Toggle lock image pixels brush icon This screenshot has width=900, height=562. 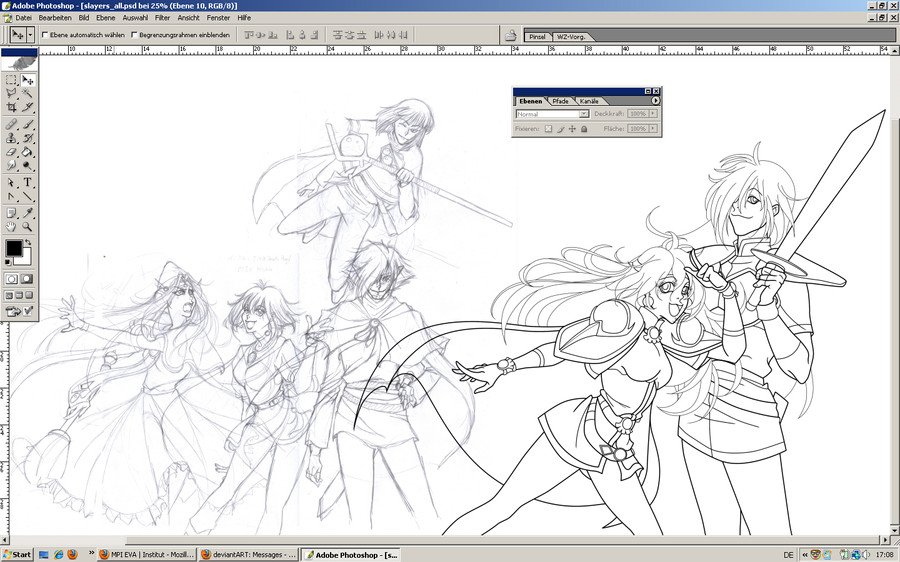click(561, 129)
